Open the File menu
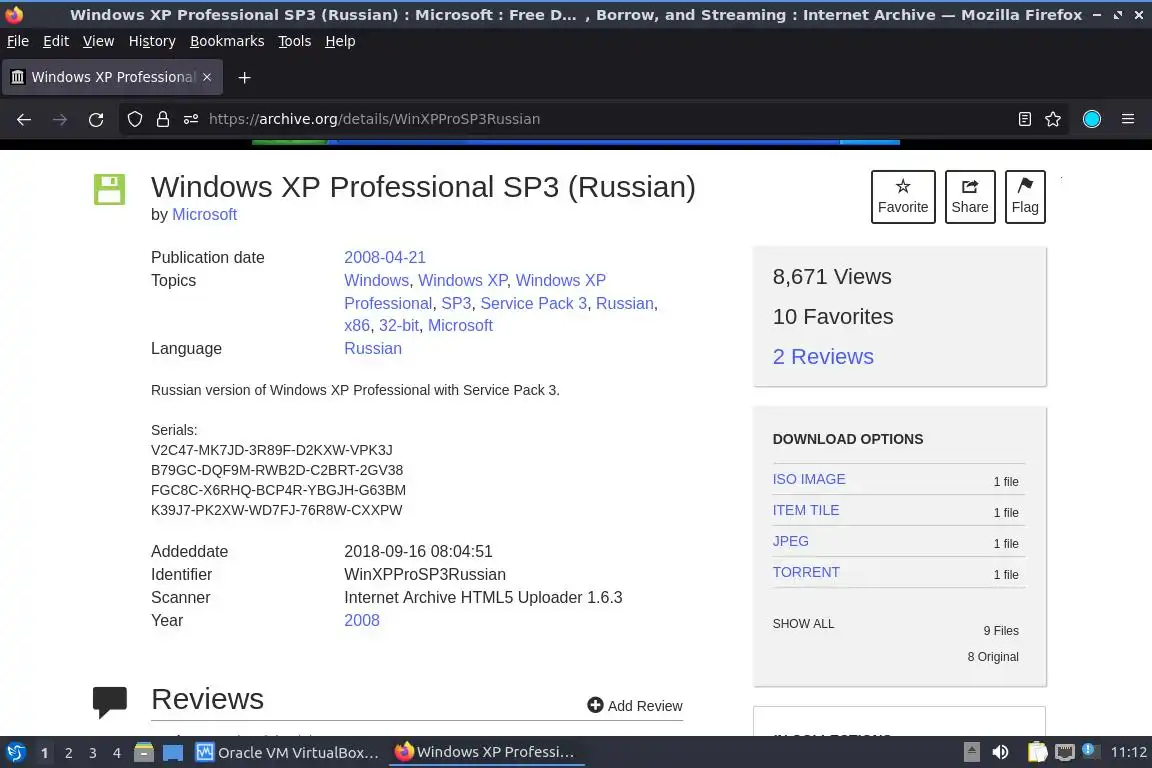Viewport: 1152px width, 768px height. [x=18, y=41]
